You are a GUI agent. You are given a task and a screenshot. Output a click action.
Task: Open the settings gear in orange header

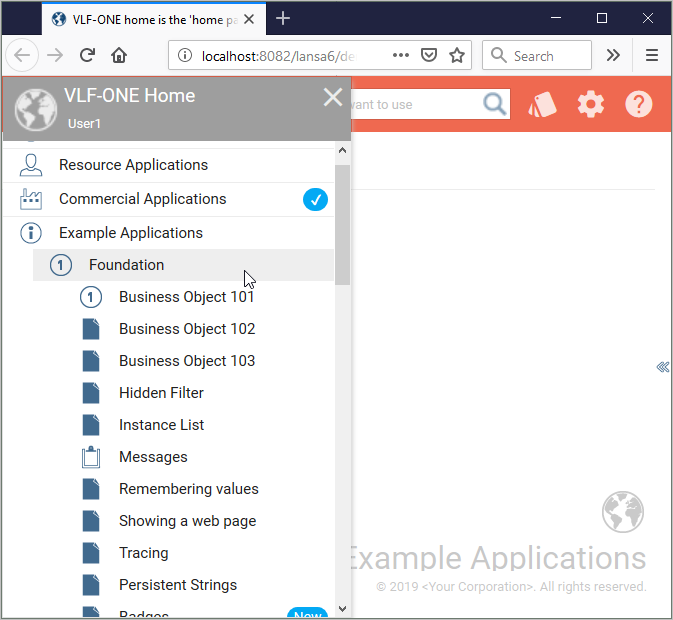pos(591,104)
